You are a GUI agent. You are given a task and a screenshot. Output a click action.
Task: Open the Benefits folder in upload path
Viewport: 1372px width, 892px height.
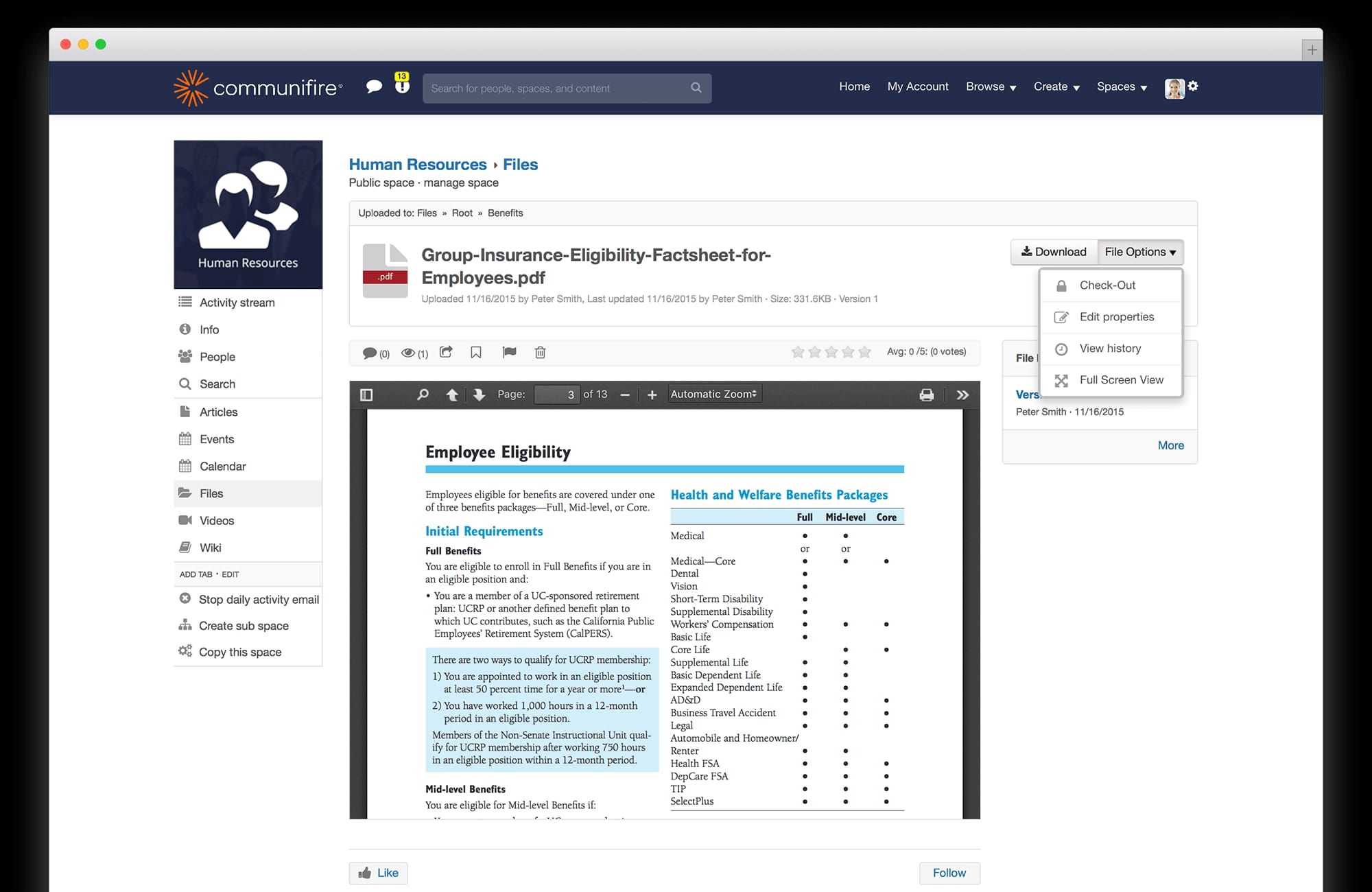(505, 213)
